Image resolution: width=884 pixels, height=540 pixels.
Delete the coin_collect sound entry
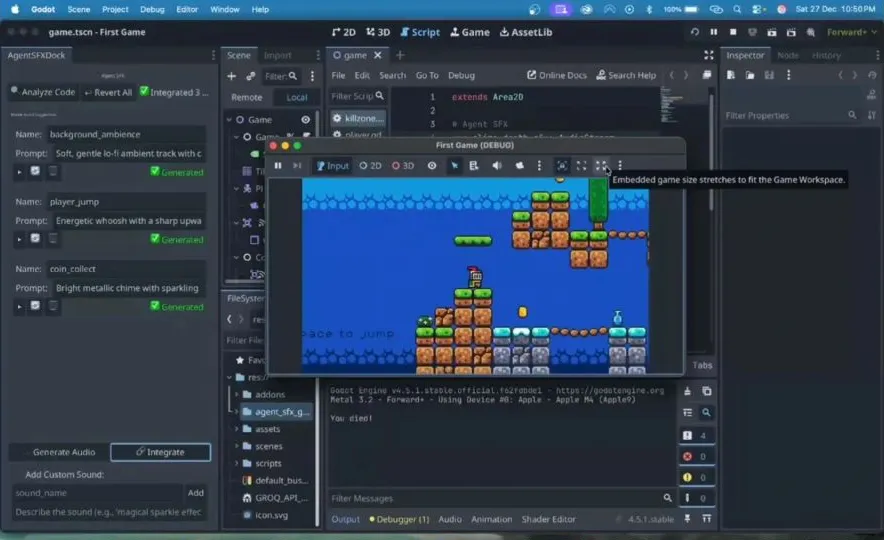(53, 306)
